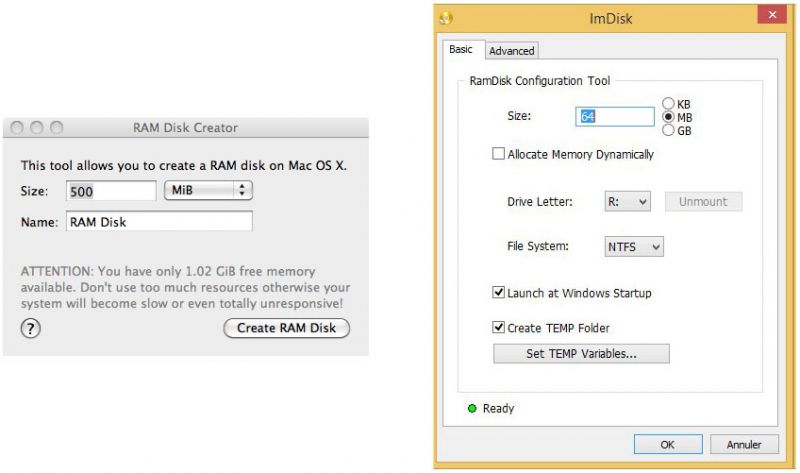Click Create RAM Disk button
This screenshot has width=800, height=473.
[x=287, y=328]
